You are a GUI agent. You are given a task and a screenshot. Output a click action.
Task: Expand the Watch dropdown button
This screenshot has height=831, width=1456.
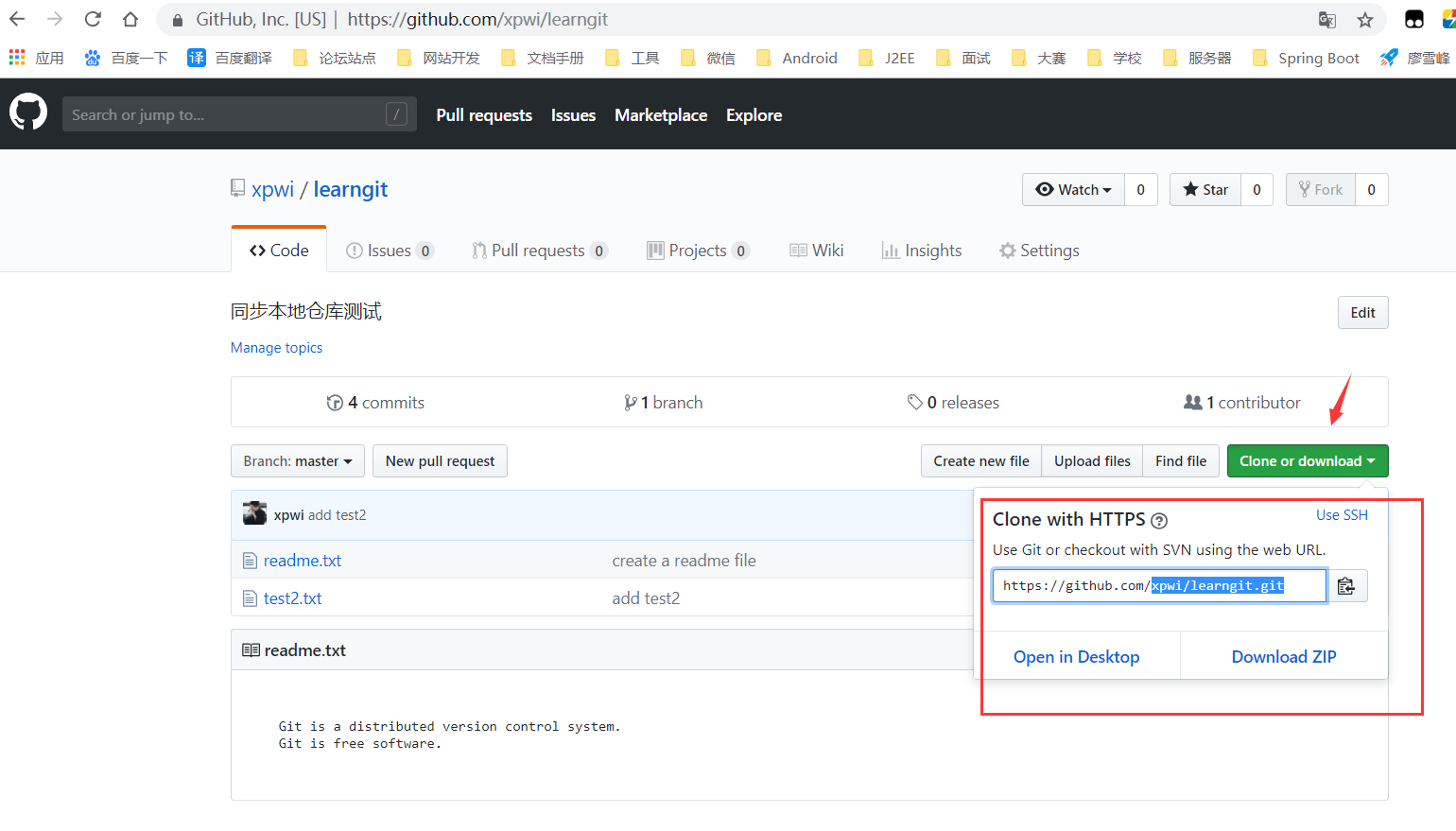[x=1073, y=189]
